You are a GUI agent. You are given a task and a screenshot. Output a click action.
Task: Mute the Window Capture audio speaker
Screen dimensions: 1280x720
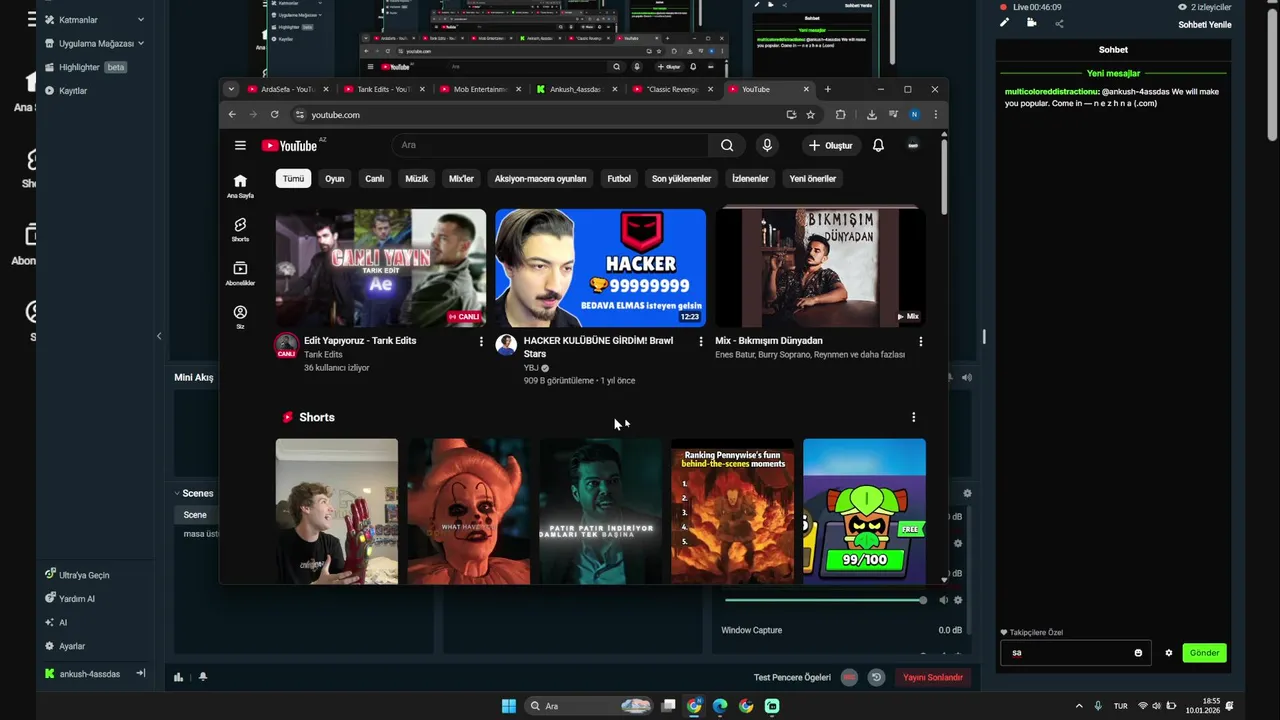943,600
